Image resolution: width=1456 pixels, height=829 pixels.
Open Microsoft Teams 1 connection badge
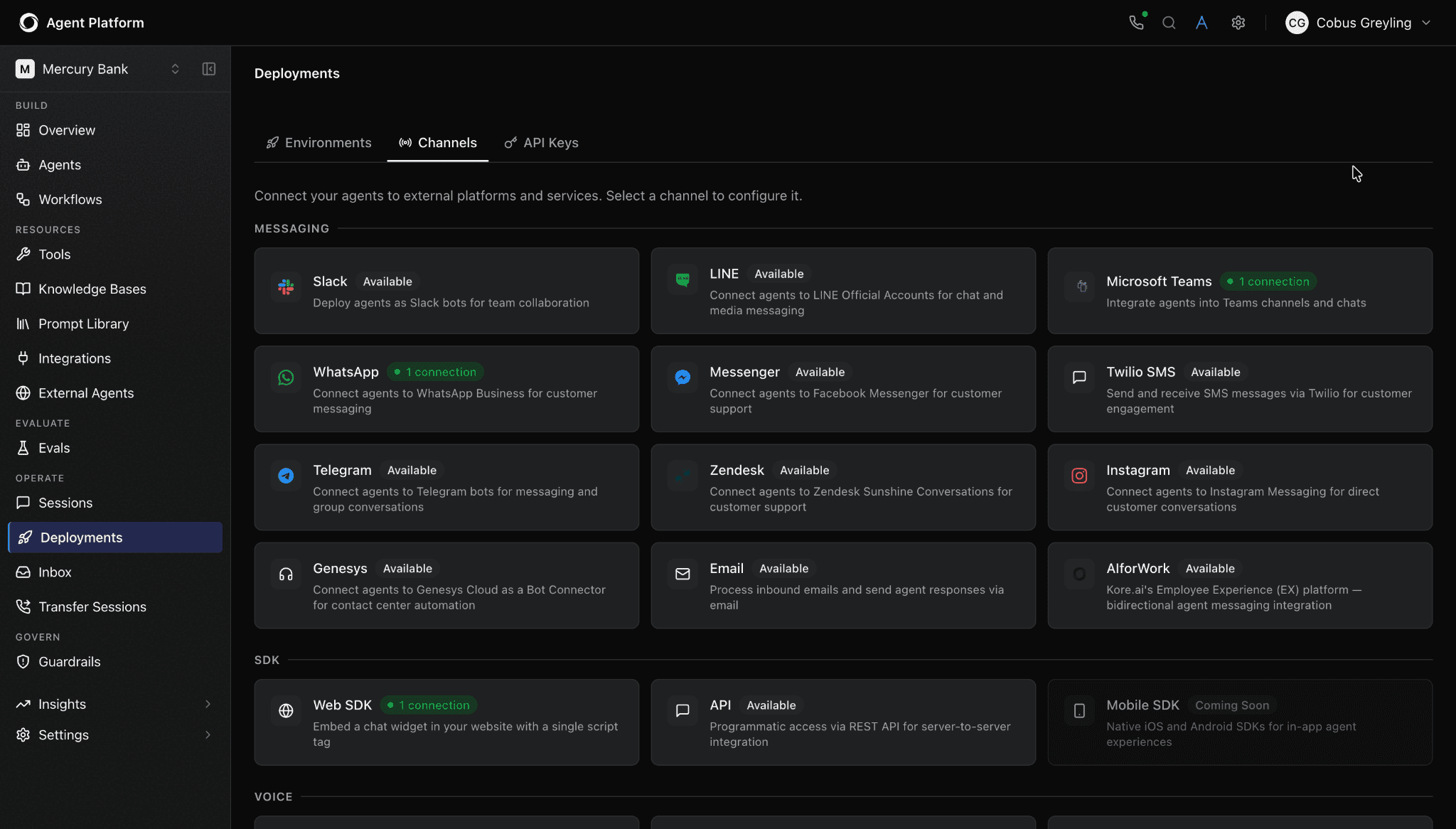pos(1268,282)
